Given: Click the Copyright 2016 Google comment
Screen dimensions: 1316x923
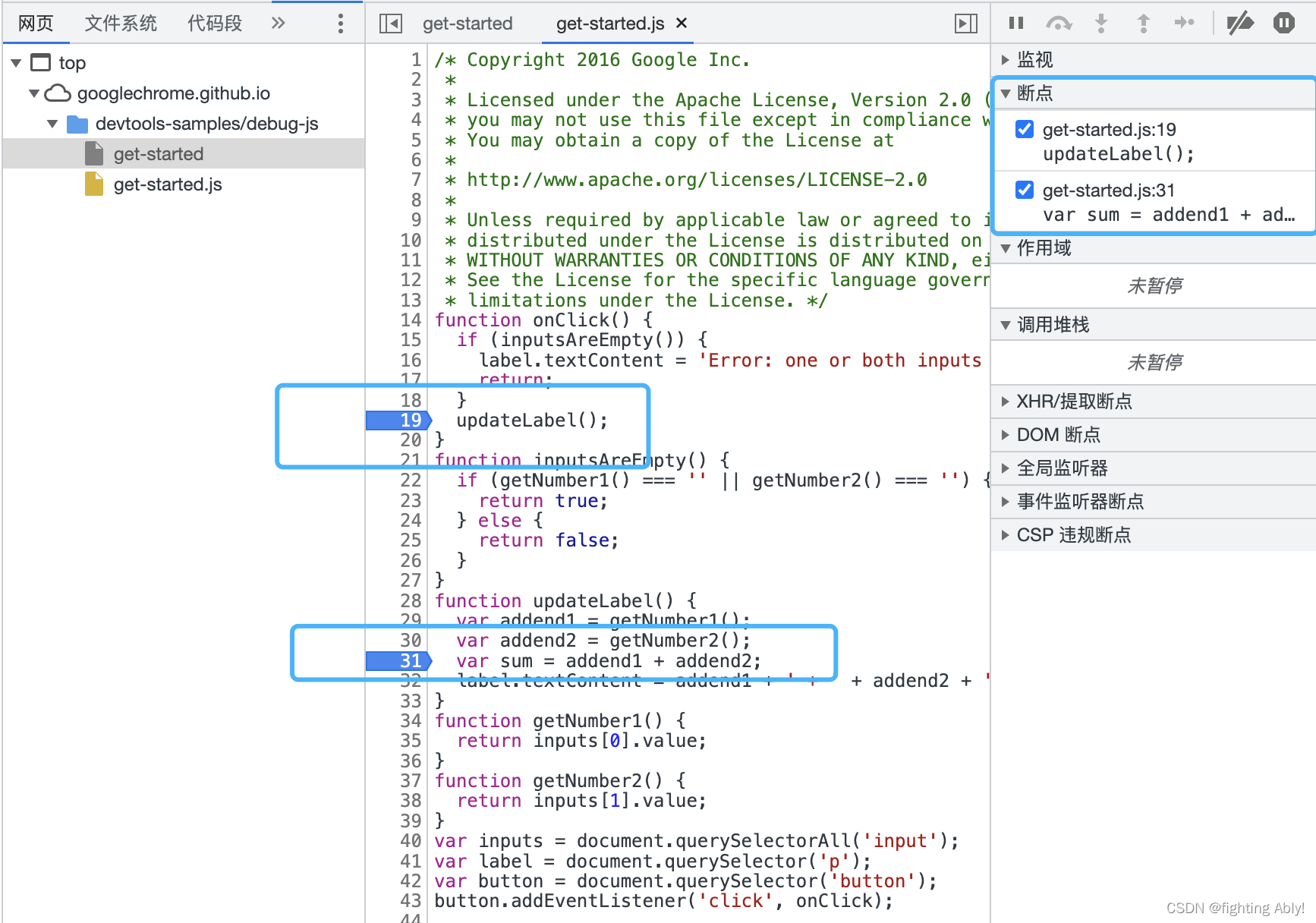Looking at the screenshot, I should [x=593, y=60].
